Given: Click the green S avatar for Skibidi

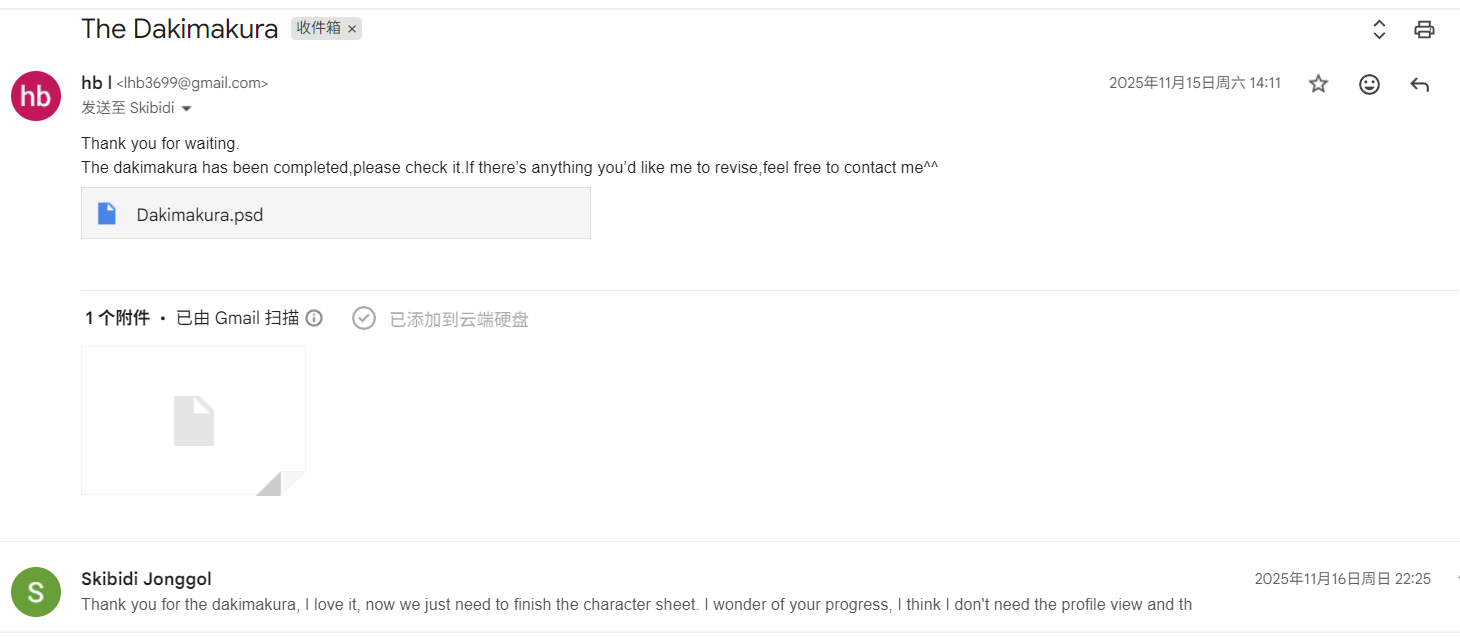Looking at the screenshot, I should 36,591.
